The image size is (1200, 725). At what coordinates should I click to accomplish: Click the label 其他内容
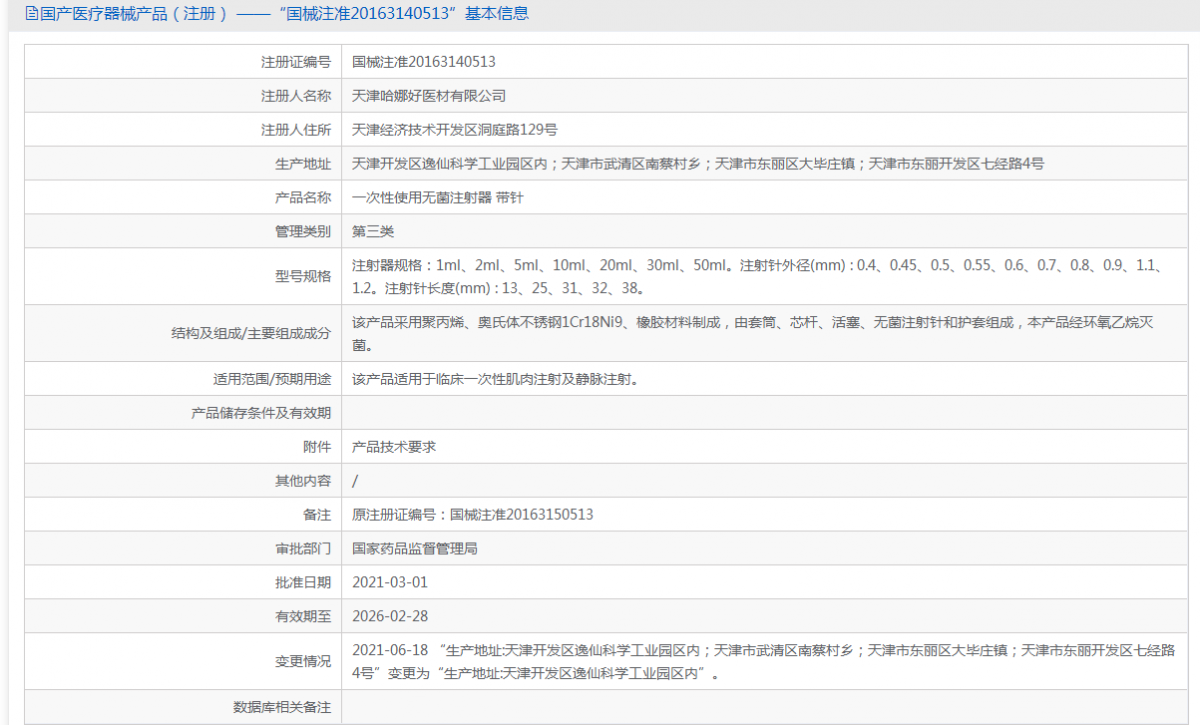point(303,481)
